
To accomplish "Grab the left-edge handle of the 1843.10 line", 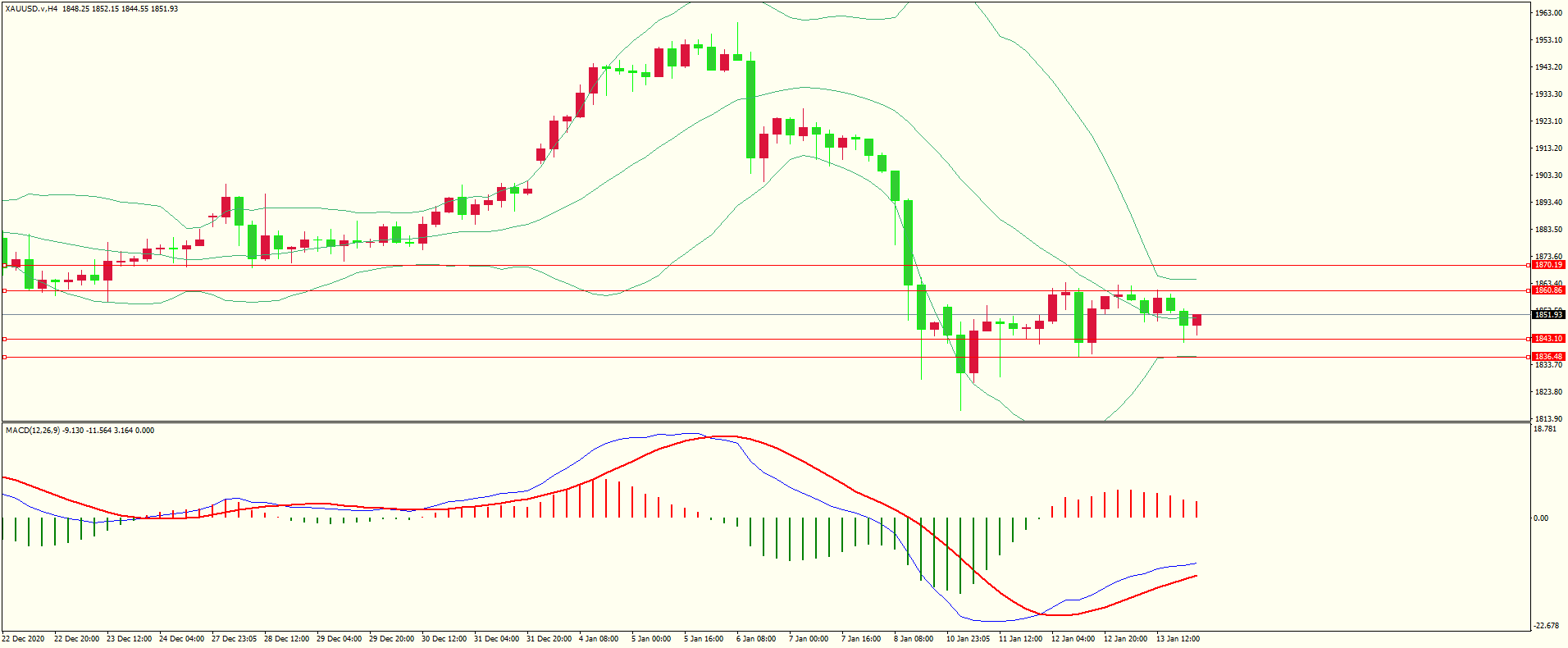I will tap(4, 339).
